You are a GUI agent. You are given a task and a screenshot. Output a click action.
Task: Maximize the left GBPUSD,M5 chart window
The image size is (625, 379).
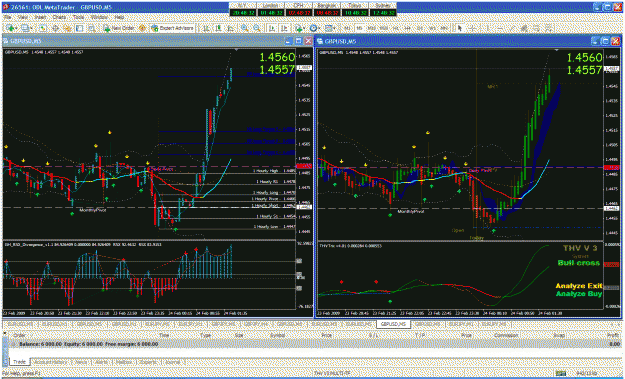point(299,41)
